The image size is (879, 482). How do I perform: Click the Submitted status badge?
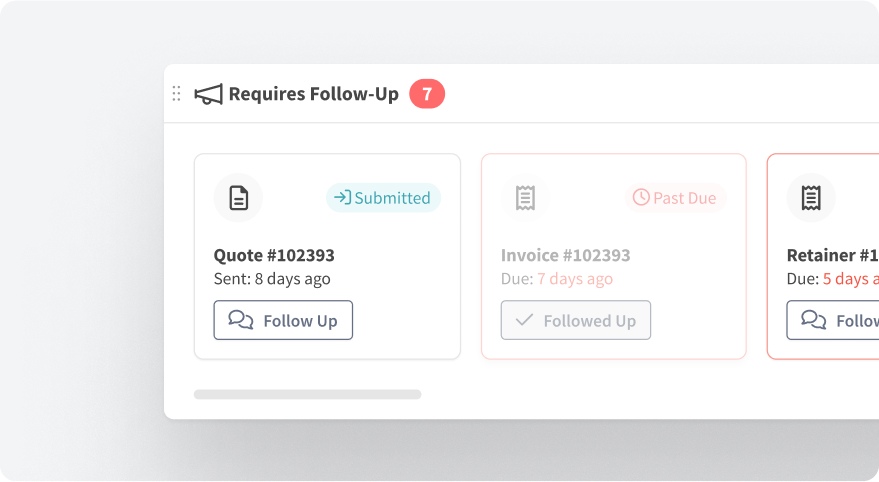pyautogui.click(x=383, y=198)
